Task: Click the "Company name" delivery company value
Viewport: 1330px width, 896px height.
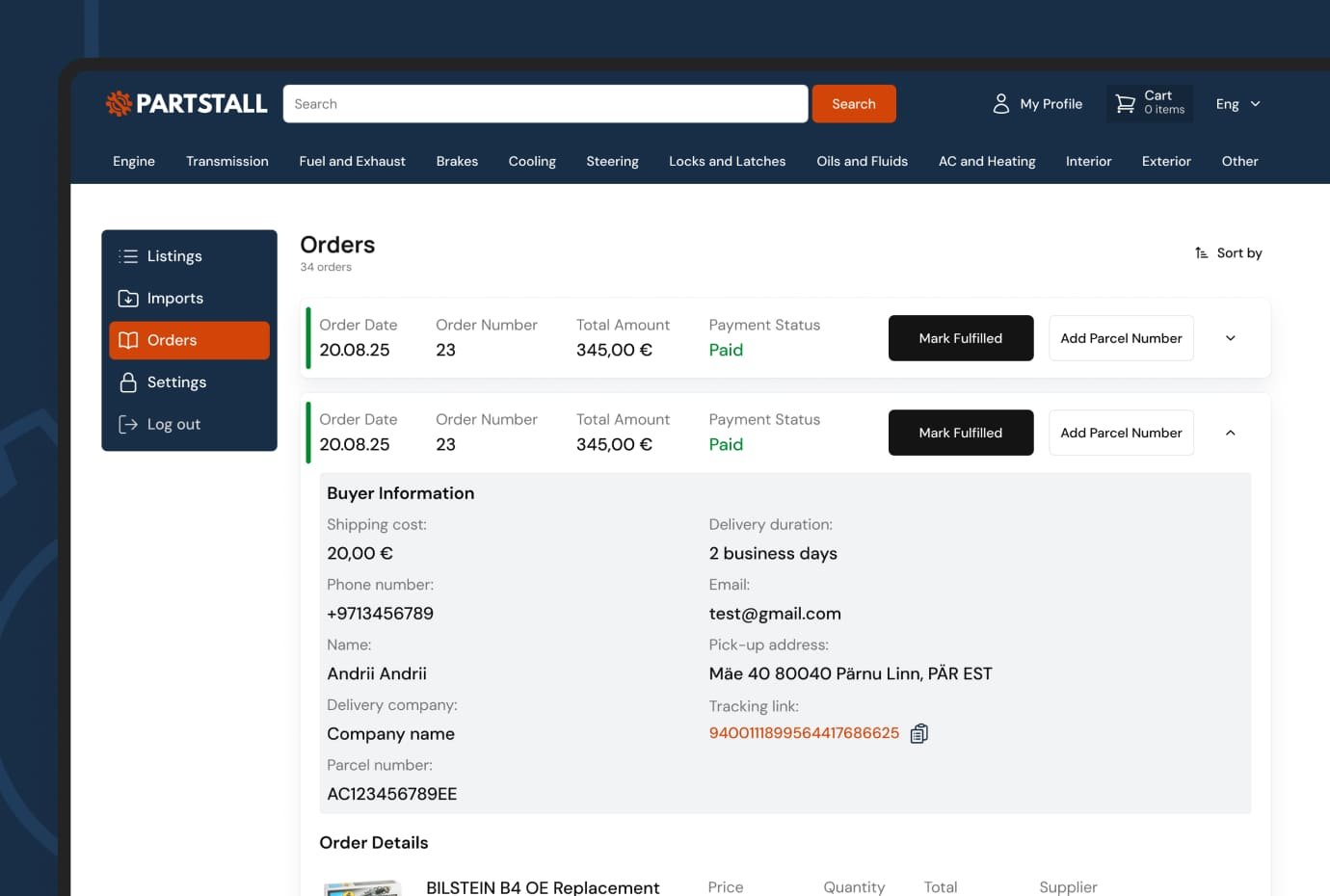Action: (x=390, y=734)
